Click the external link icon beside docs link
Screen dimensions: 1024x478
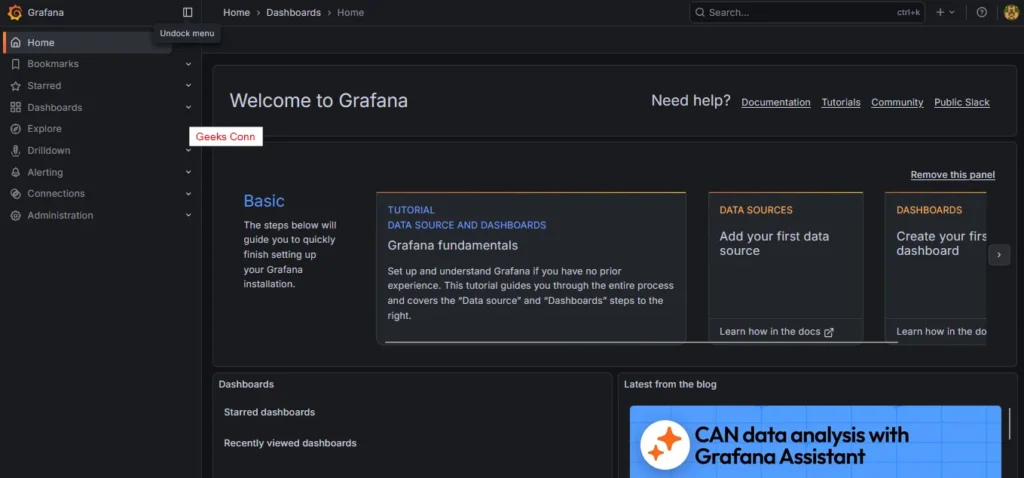click(x=829, y=332)
